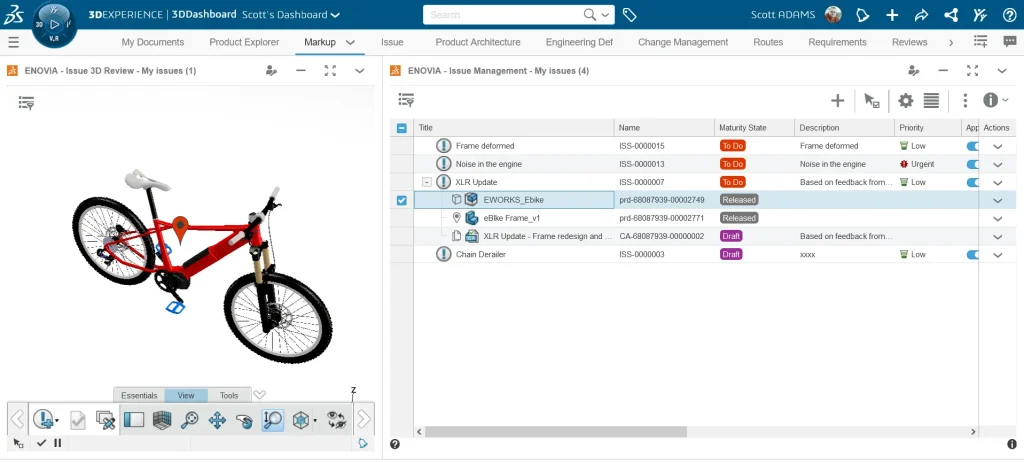Click the create issue icon in 3D toolbar
This screenshot has height=462, width=1024.
43,420
